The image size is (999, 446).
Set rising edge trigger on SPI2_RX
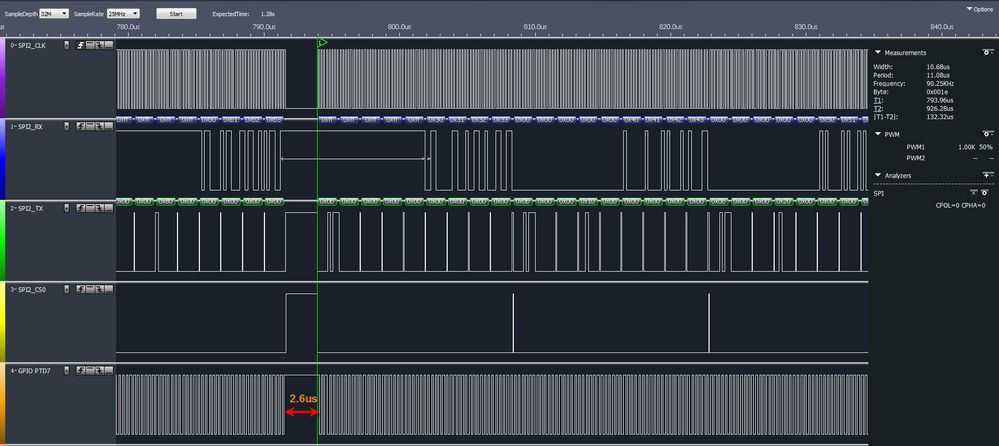[80, 127]
